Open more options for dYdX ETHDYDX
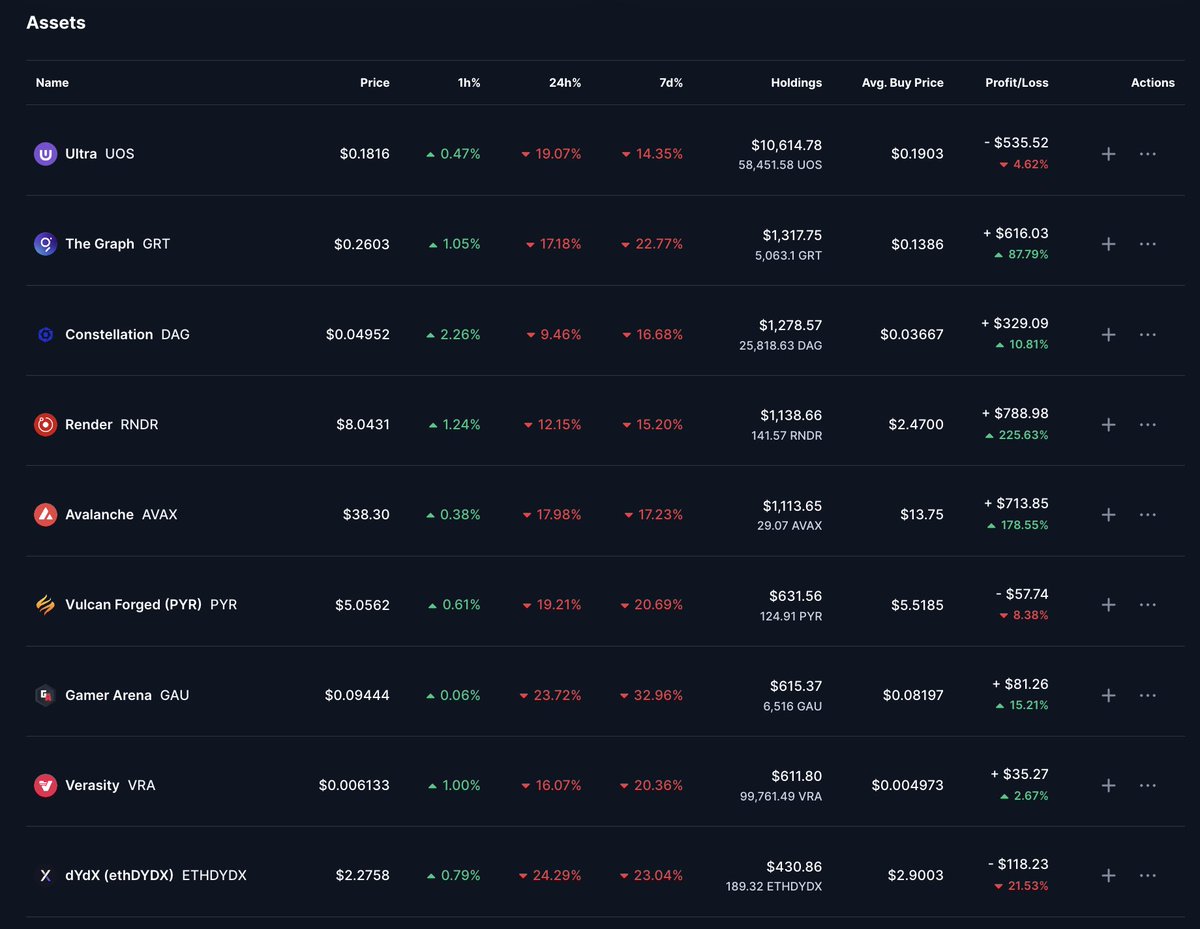The height and width of the screenshot is (929, 1200). pos(1148,875)
